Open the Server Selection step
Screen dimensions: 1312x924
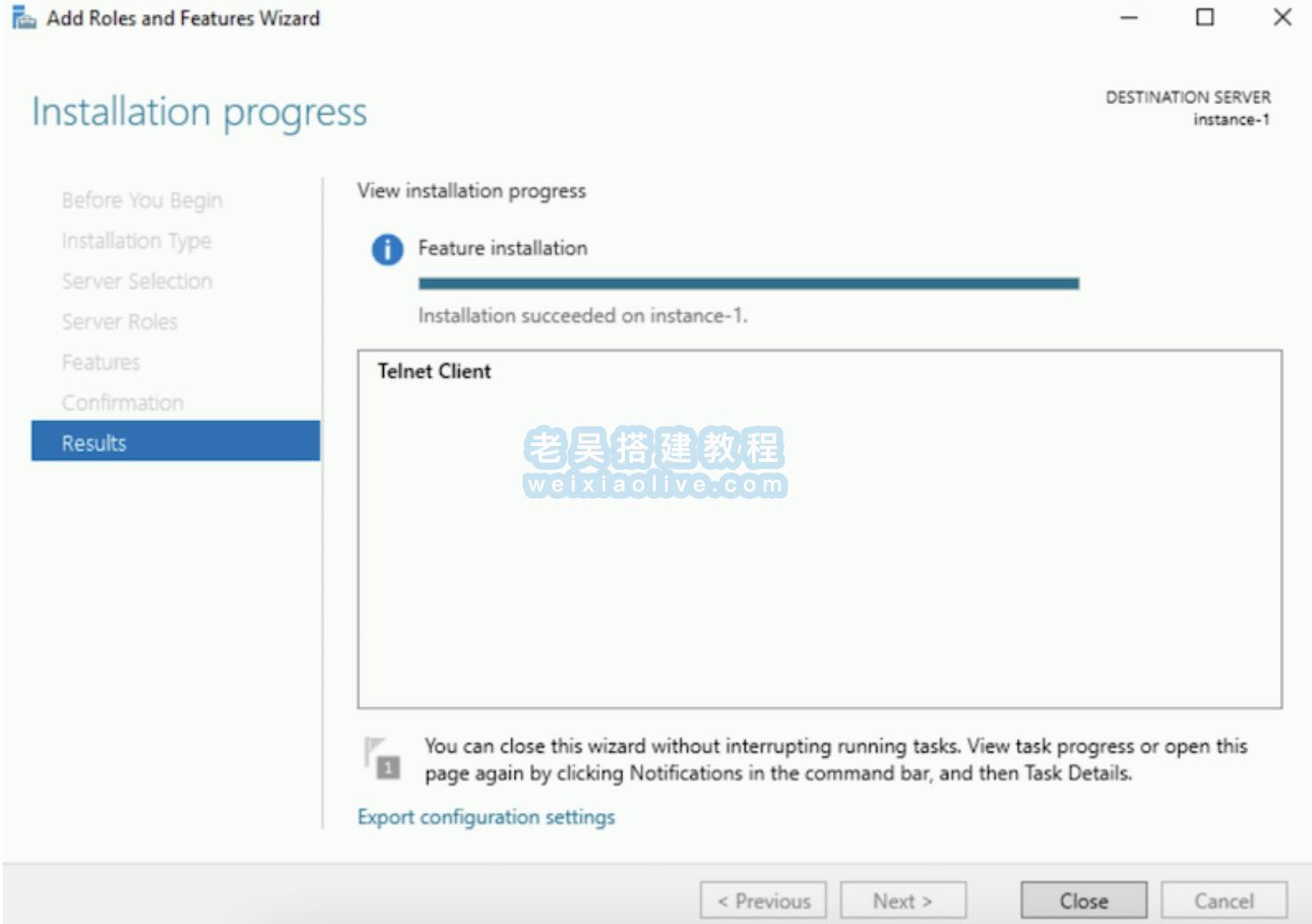137,282
